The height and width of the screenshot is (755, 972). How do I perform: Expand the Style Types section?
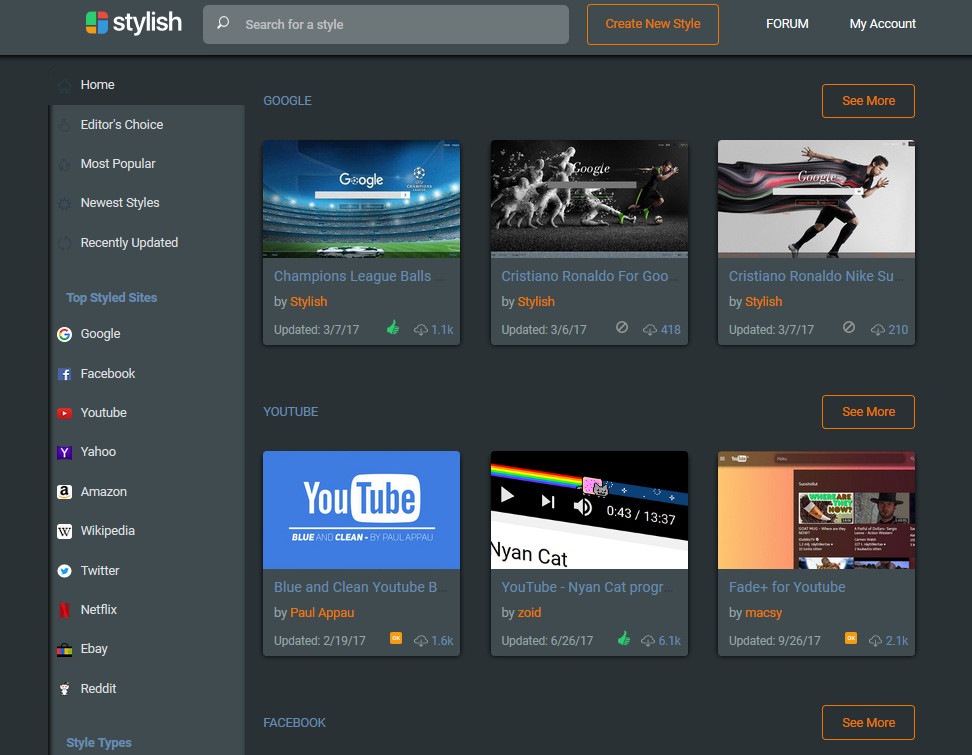(97, 742)
